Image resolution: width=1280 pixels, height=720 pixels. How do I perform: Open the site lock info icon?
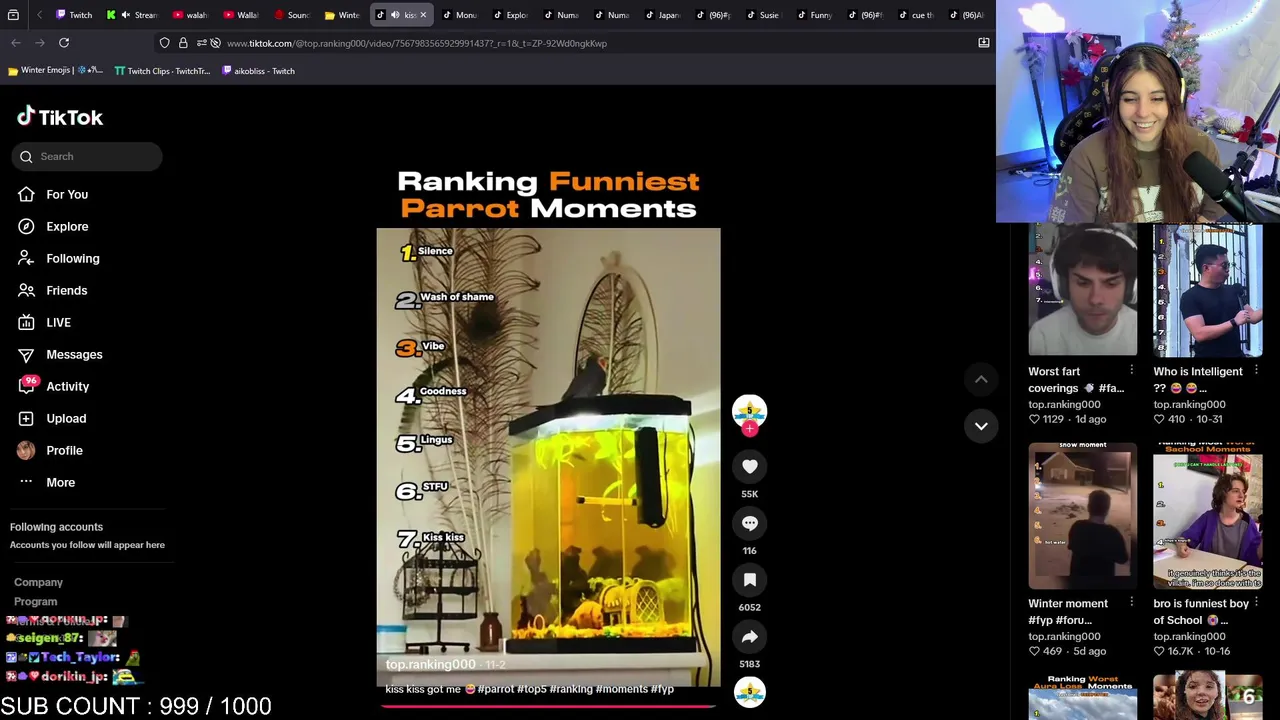[183, 43]
